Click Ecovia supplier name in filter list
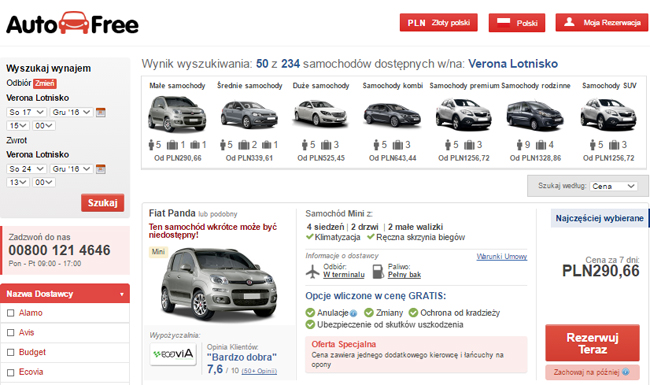The width and height of the screenshot is (650, 385). pyautogui.click(x=31, y=372)
